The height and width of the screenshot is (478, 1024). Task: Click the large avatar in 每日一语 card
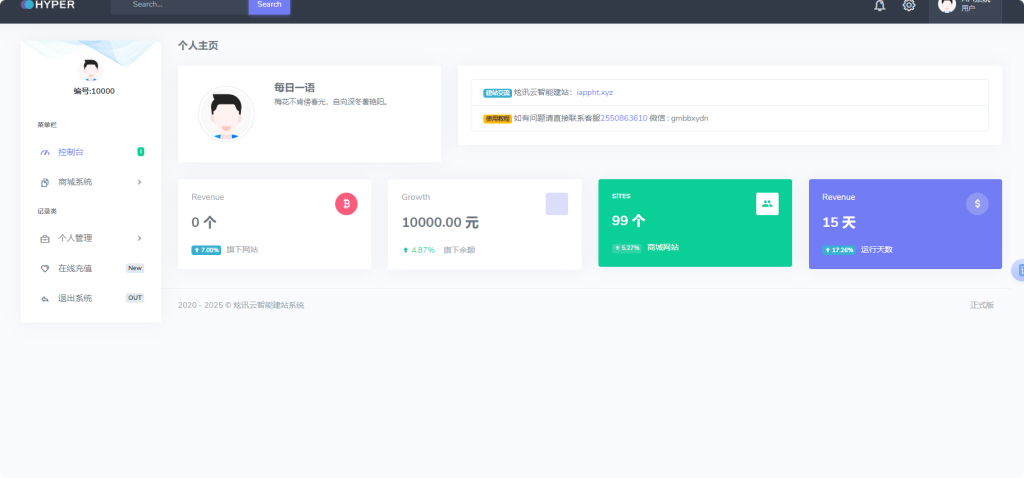226,114
